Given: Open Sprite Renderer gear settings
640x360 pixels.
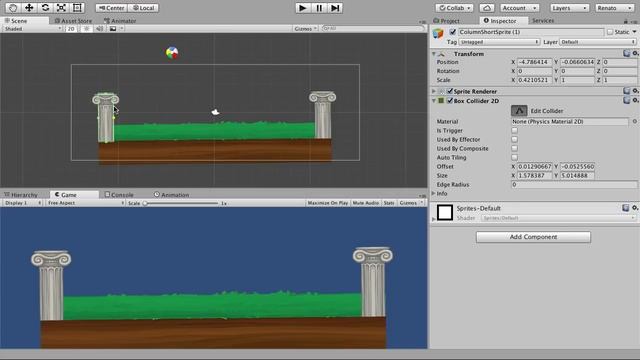Looking at the screenshot, I should tap(635, 91).
